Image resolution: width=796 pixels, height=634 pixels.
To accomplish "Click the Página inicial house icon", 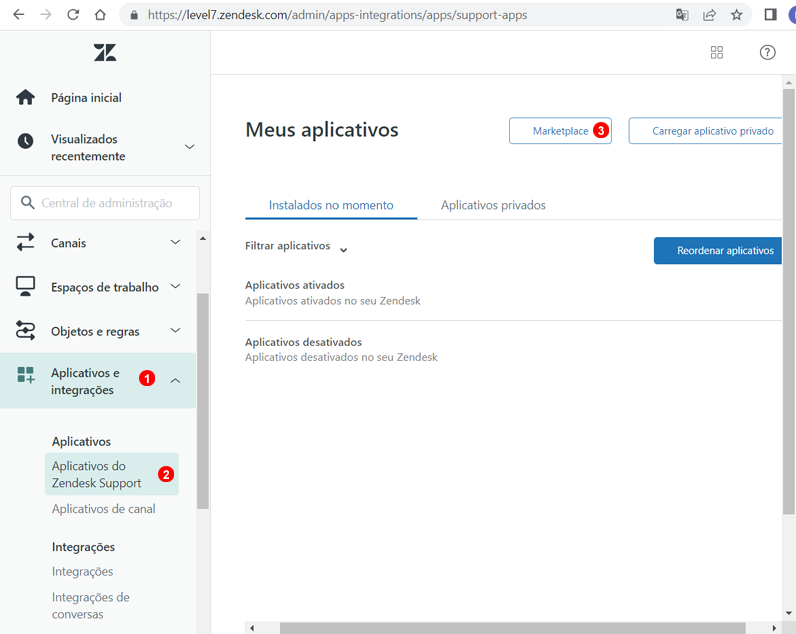I will pos(25,97).
